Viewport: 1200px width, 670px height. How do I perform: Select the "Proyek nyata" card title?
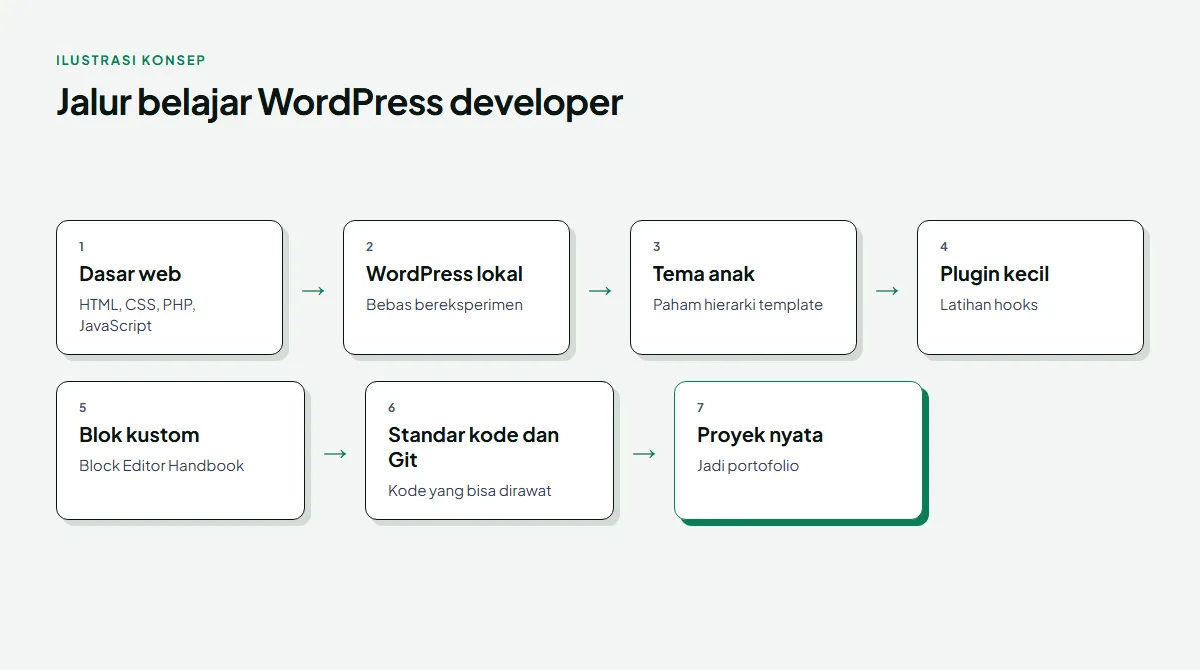point(760,435)
